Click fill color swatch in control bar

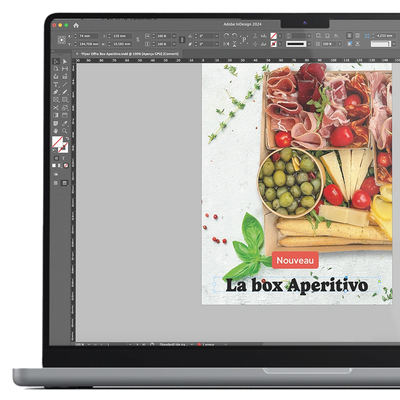click(x=273, y=36)
